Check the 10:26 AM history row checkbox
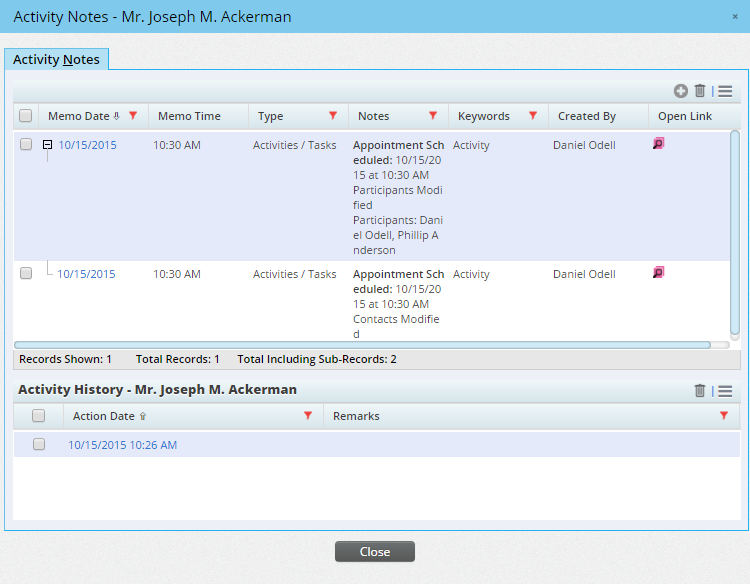750x584 pixels. (x=39, y=445)
